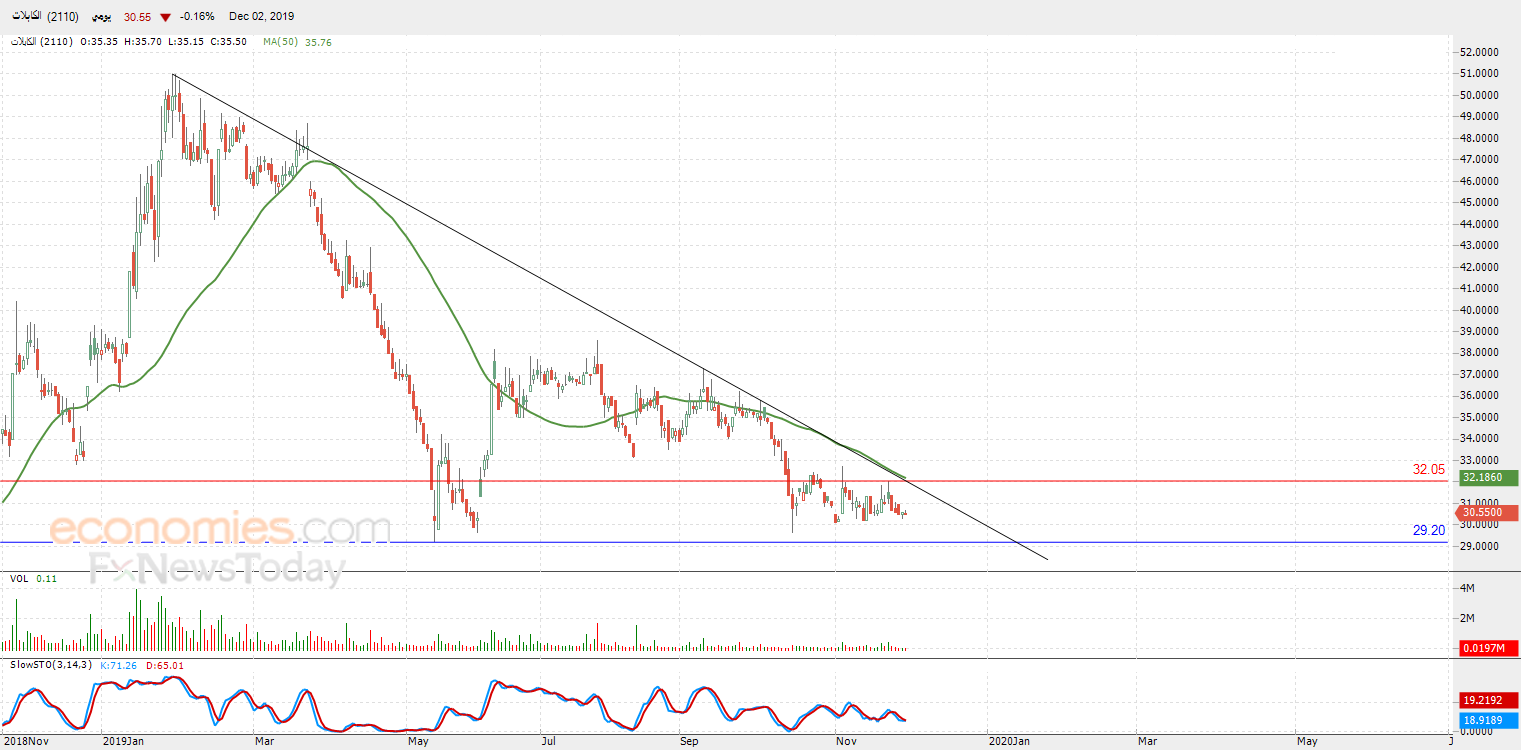Click the 51.0000 price axis label
1521x750 pixels.
click(x=1480, y=74)
